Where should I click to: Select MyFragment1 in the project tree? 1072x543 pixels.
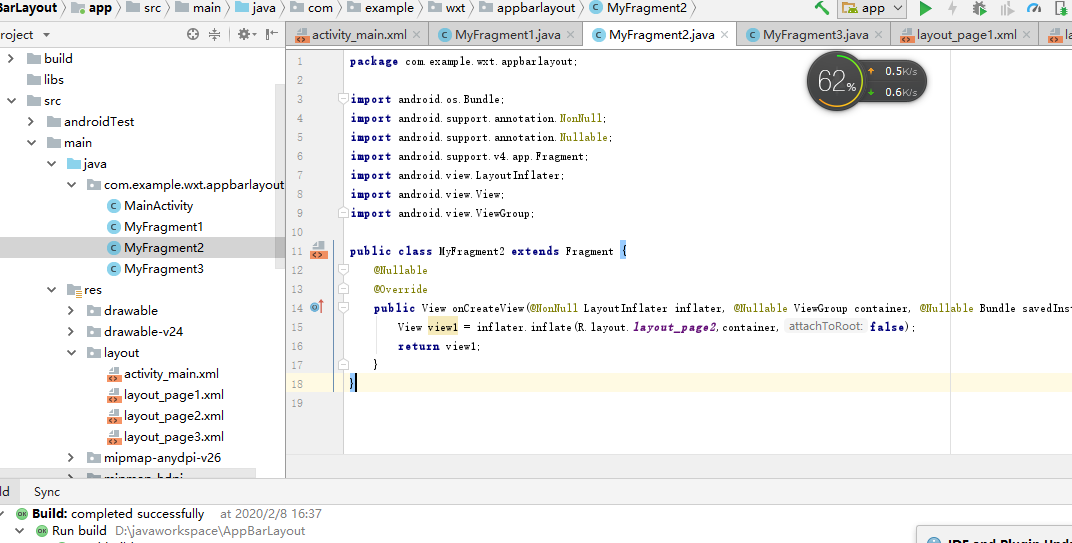point(155,227)
